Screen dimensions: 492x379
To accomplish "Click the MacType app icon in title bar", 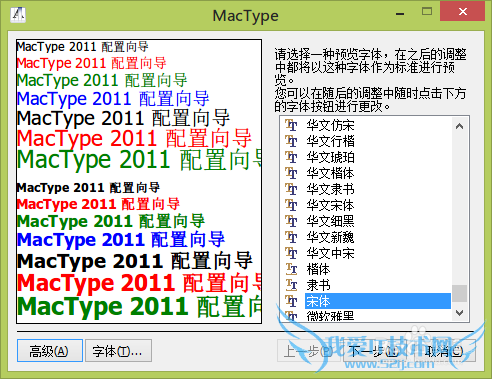I will click(x=18, y=15).
